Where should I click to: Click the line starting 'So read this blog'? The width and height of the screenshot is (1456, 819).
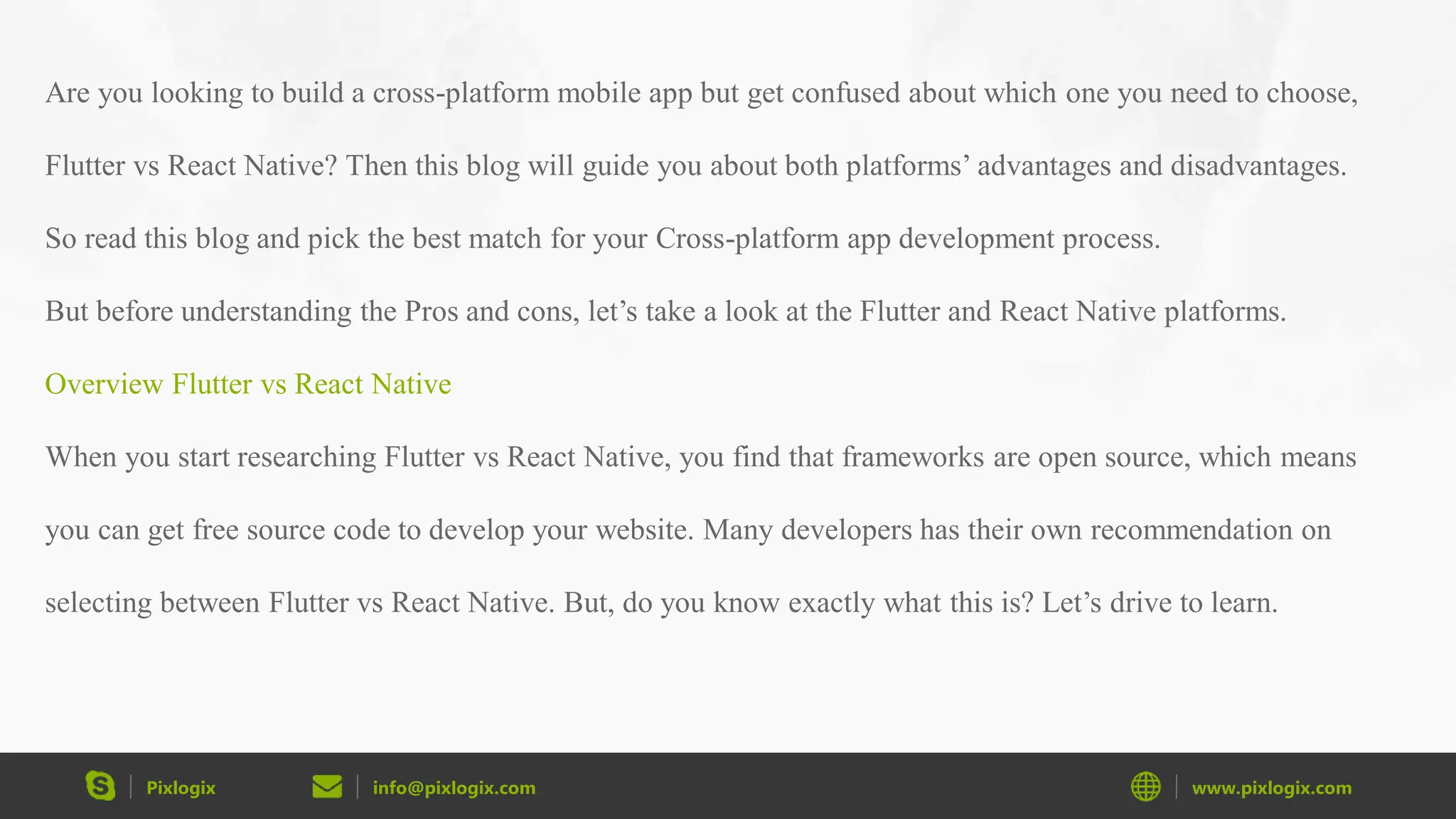(x=602, y=238)
